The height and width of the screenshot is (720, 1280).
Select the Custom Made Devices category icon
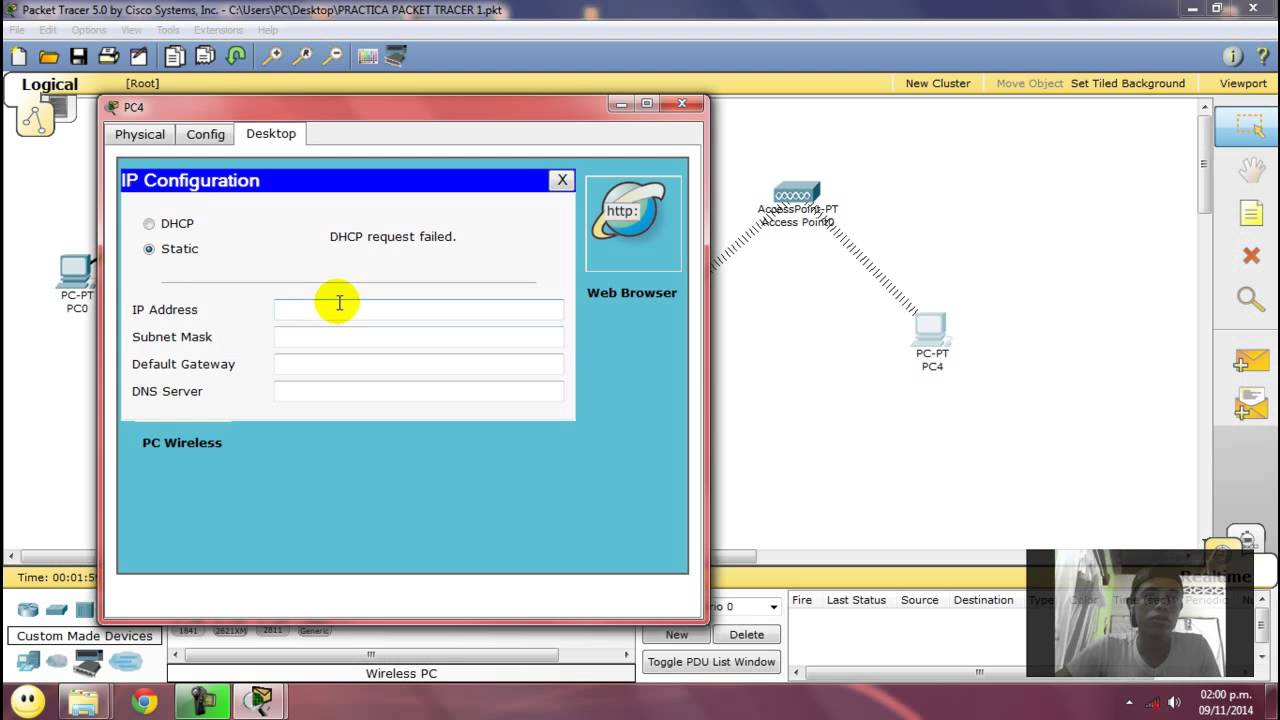coord(89,662)
